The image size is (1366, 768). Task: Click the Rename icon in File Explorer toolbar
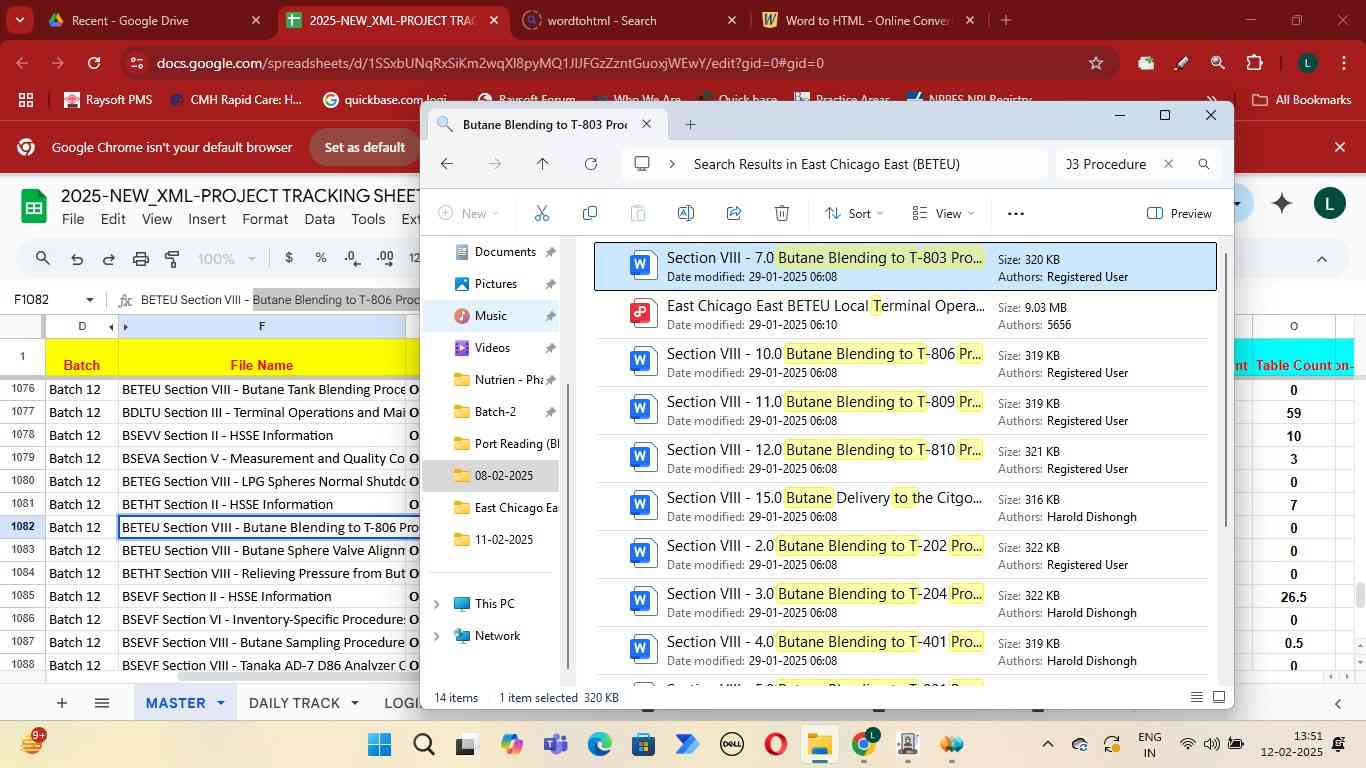point(686,213)
